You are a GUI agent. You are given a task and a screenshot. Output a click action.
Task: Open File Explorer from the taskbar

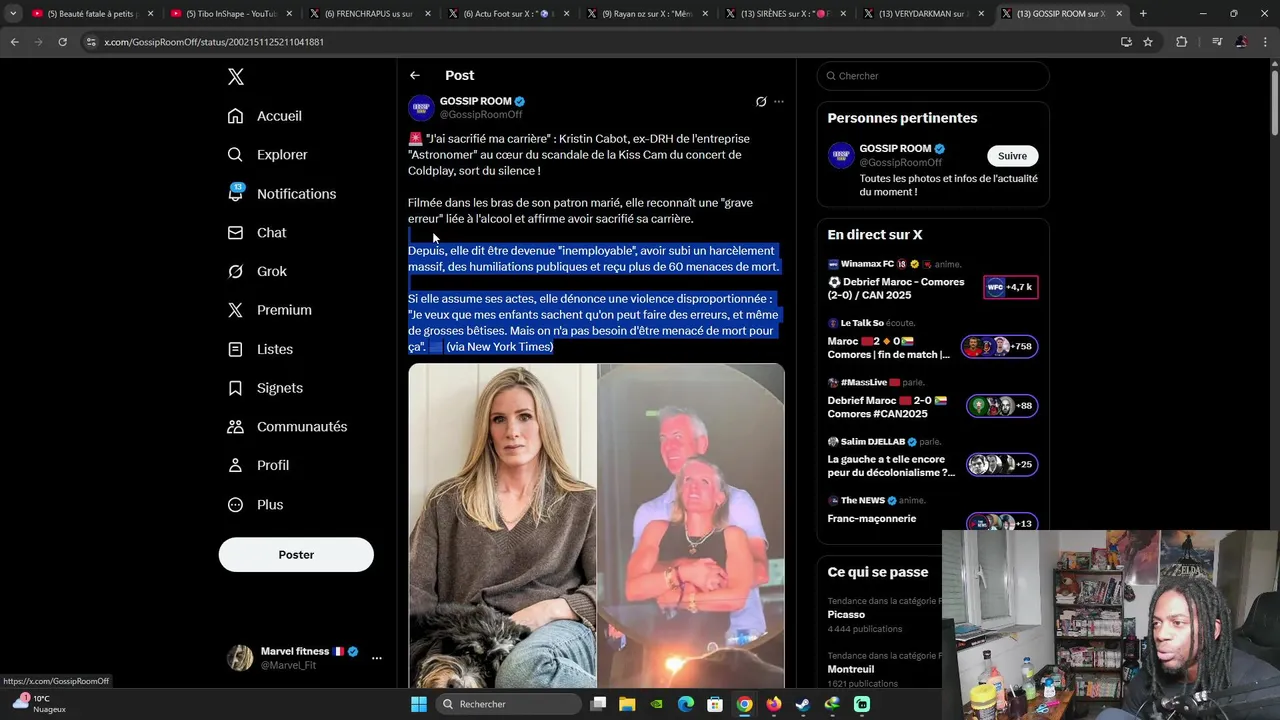[627, 704]
